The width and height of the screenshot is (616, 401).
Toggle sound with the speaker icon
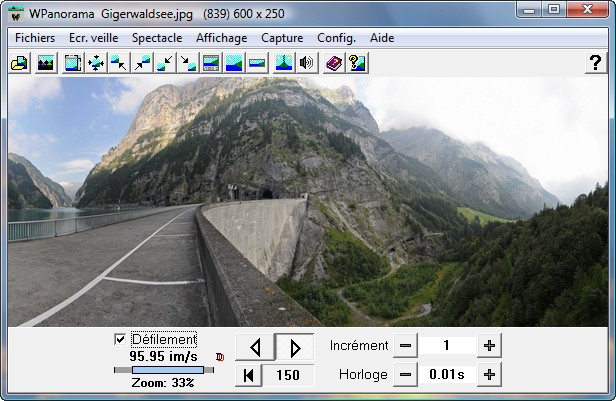307,63
